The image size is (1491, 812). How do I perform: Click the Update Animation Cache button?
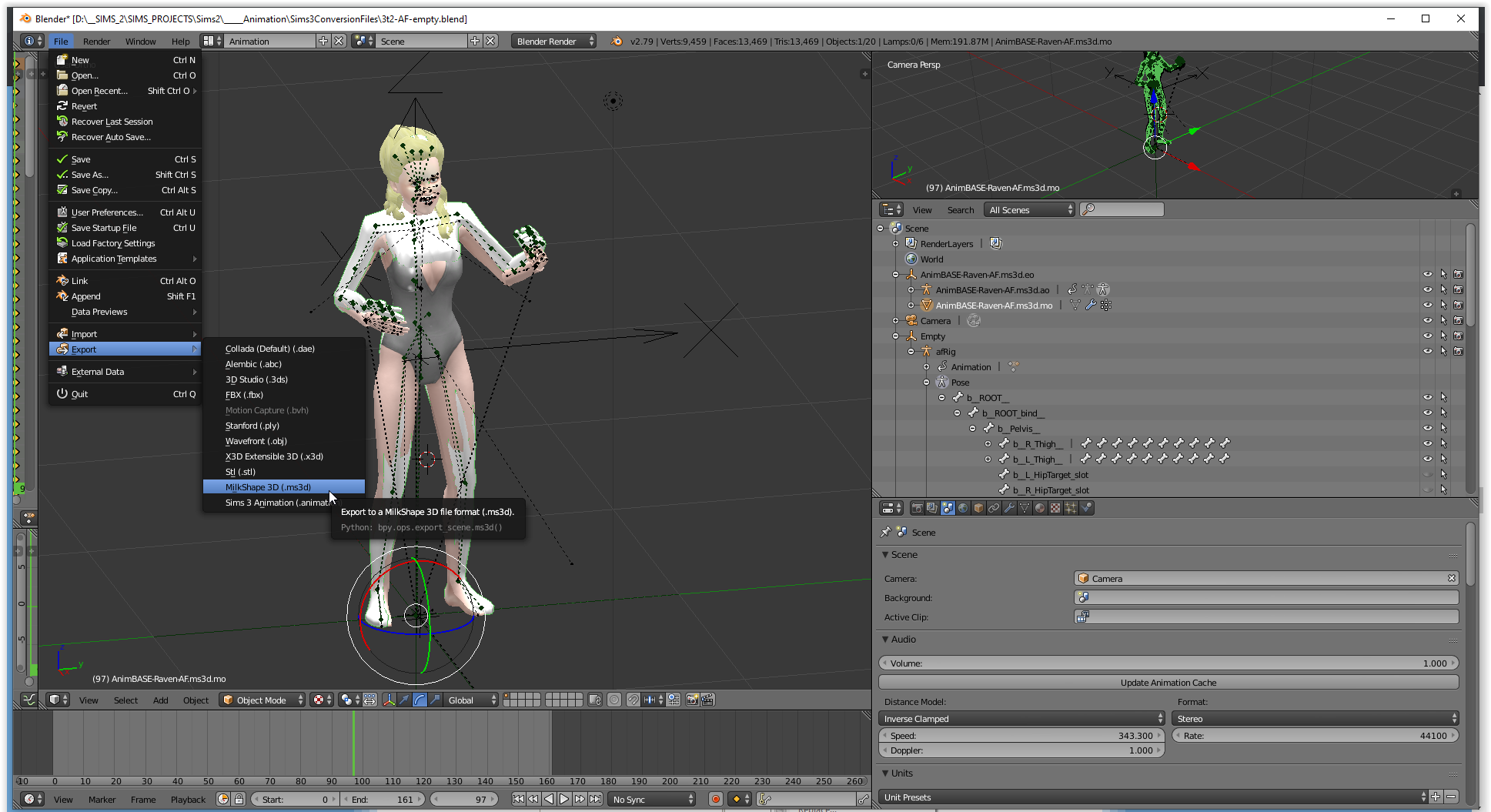click(x=1168, y=683)
